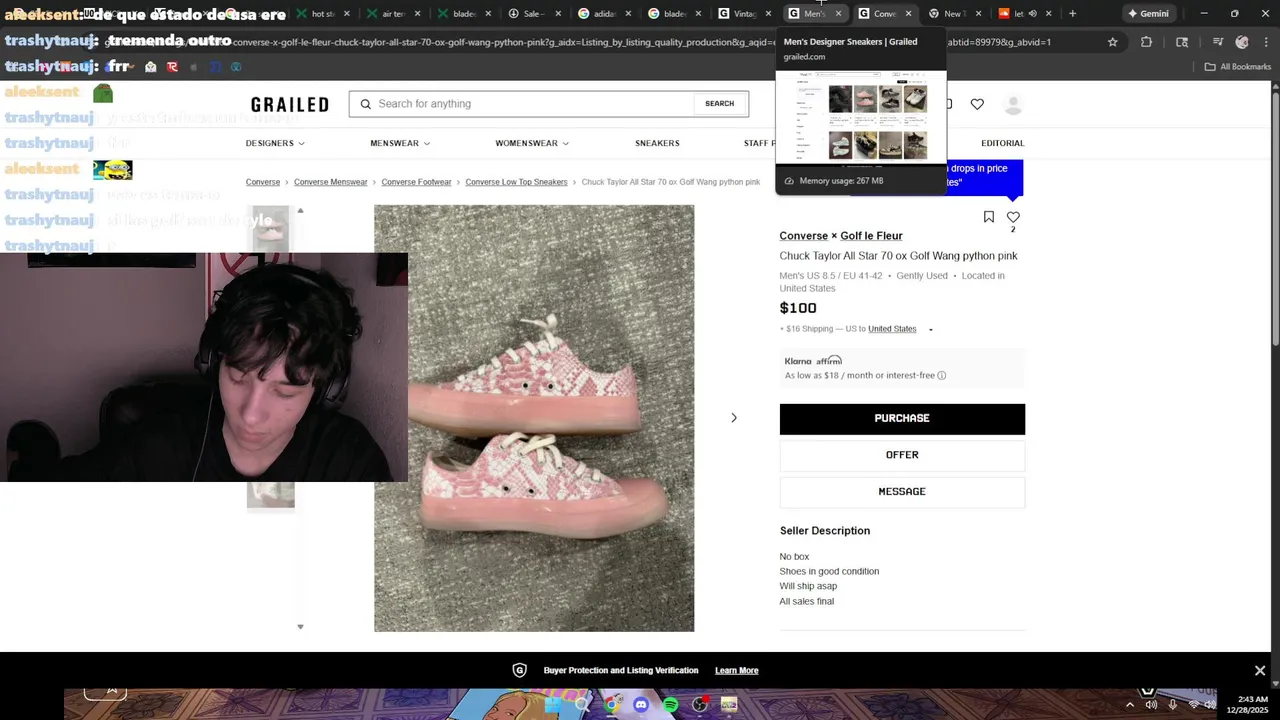Open the Windows Start menu
The image size is (1280, 720).
(x=552, y=705)
